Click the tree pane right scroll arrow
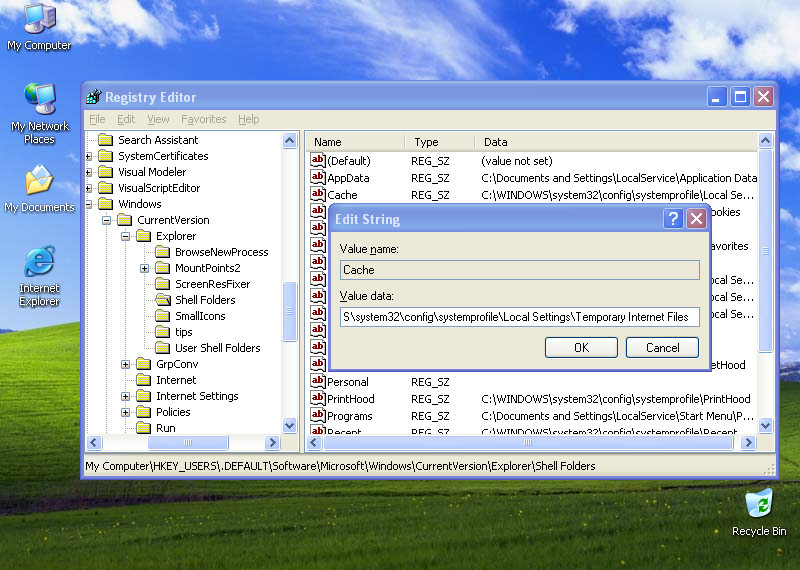The height and width of the screenshot is (570, 800). coord(272,442)
